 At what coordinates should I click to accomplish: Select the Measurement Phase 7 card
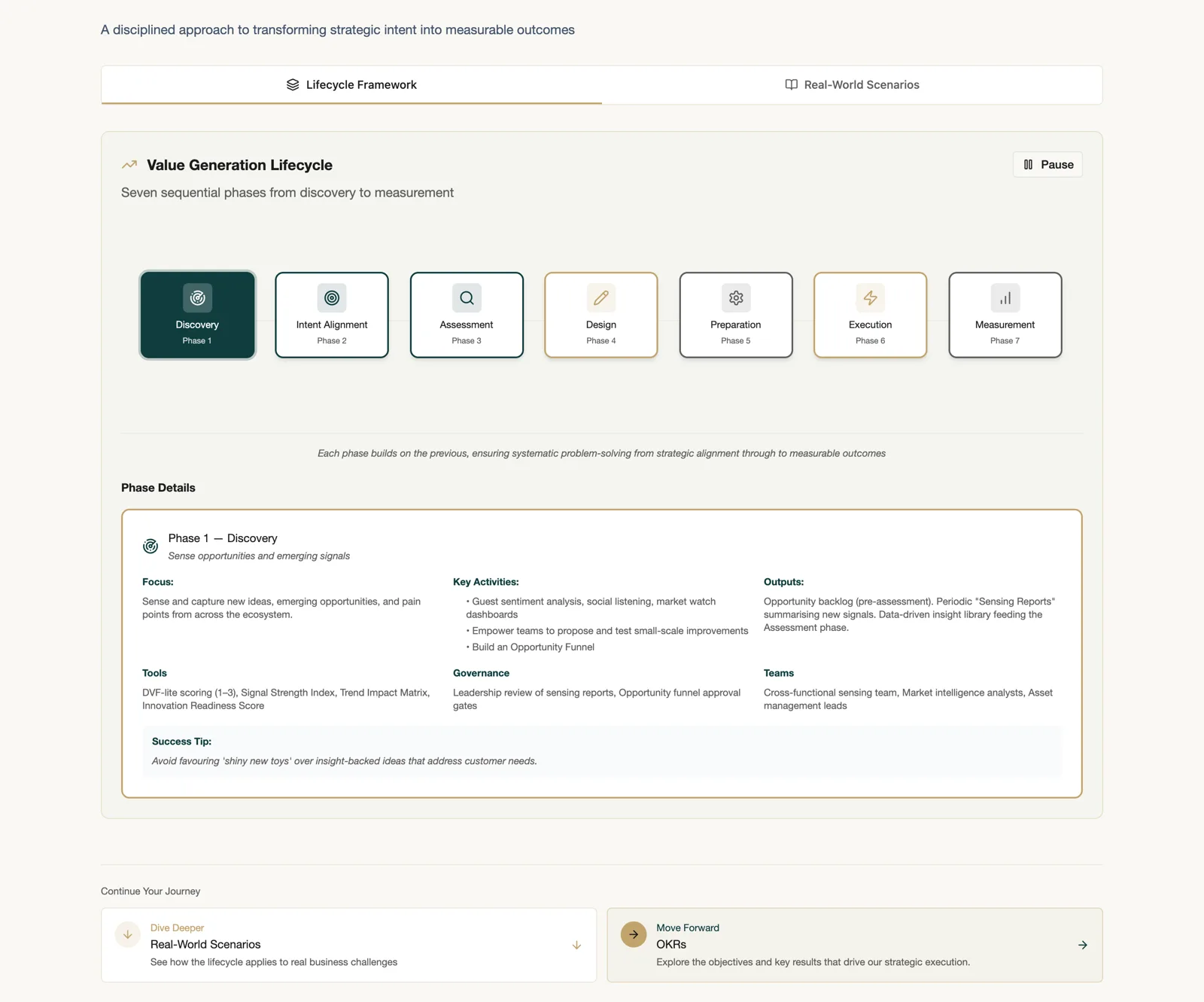pos(1005,315)
